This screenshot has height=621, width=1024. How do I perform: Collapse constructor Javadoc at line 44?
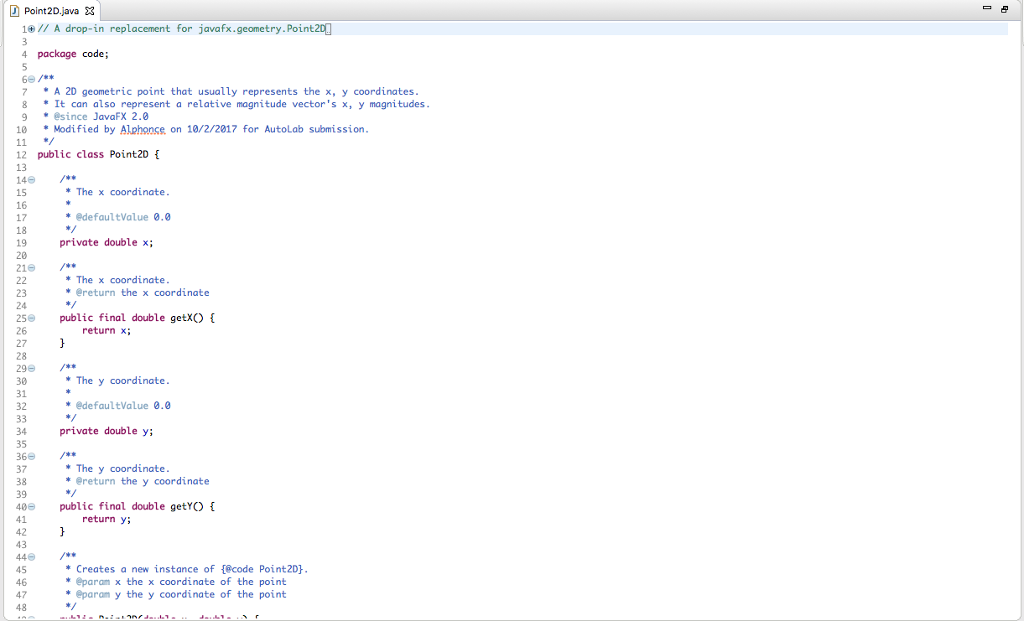click(x=31, y=557)
